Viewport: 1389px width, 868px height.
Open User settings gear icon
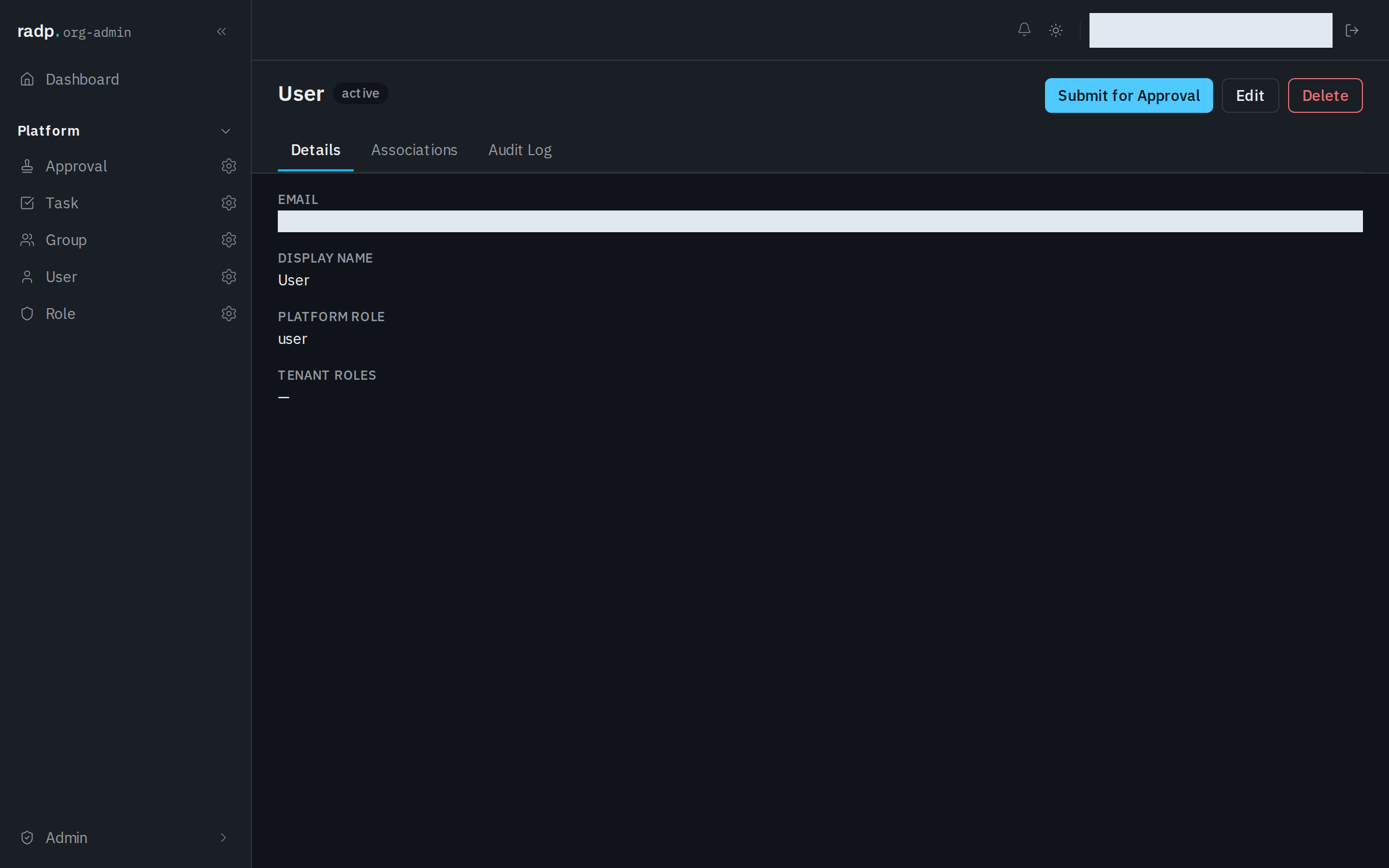229,277
